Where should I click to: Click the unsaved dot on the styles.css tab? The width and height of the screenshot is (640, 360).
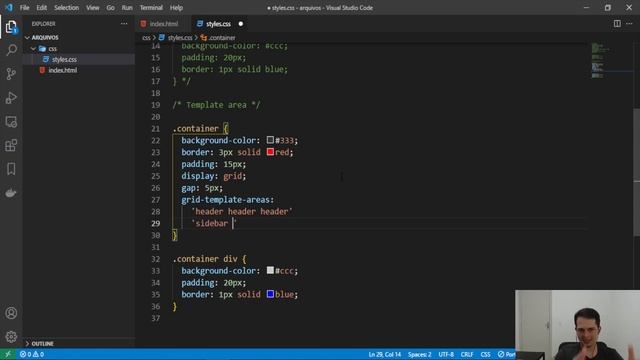point(241,24)
